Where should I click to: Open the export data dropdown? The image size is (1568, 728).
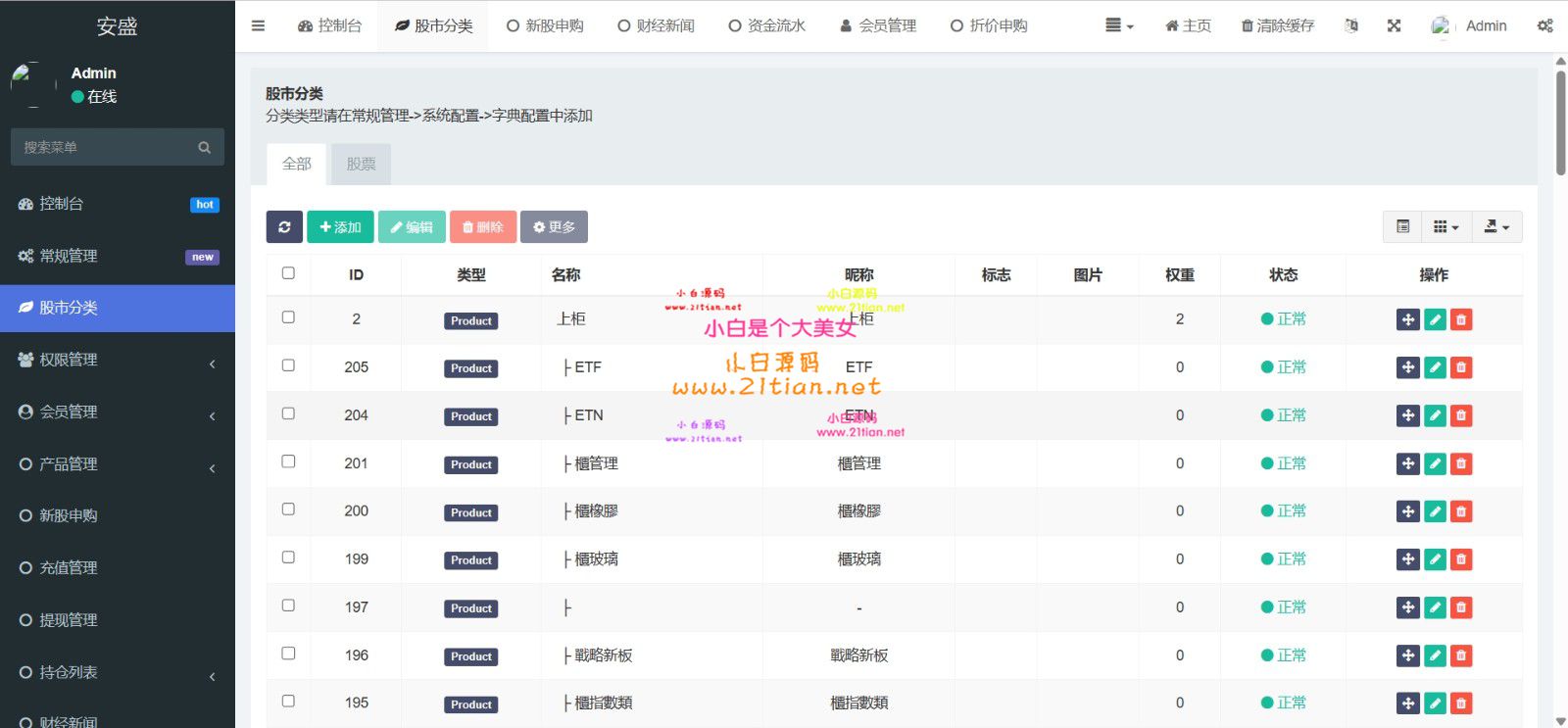(x=1496, y=226)
